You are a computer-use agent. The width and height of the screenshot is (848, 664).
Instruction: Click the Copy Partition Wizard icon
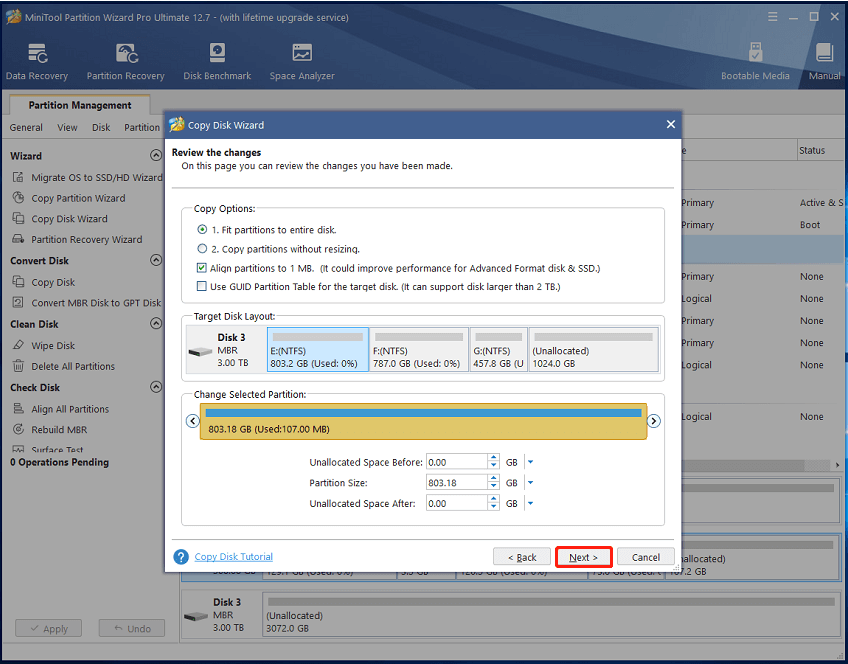click(18, 198)
